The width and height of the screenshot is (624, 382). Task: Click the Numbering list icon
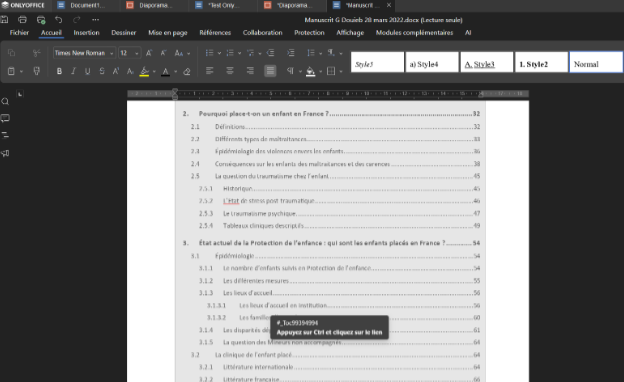(x=230, y=53)
